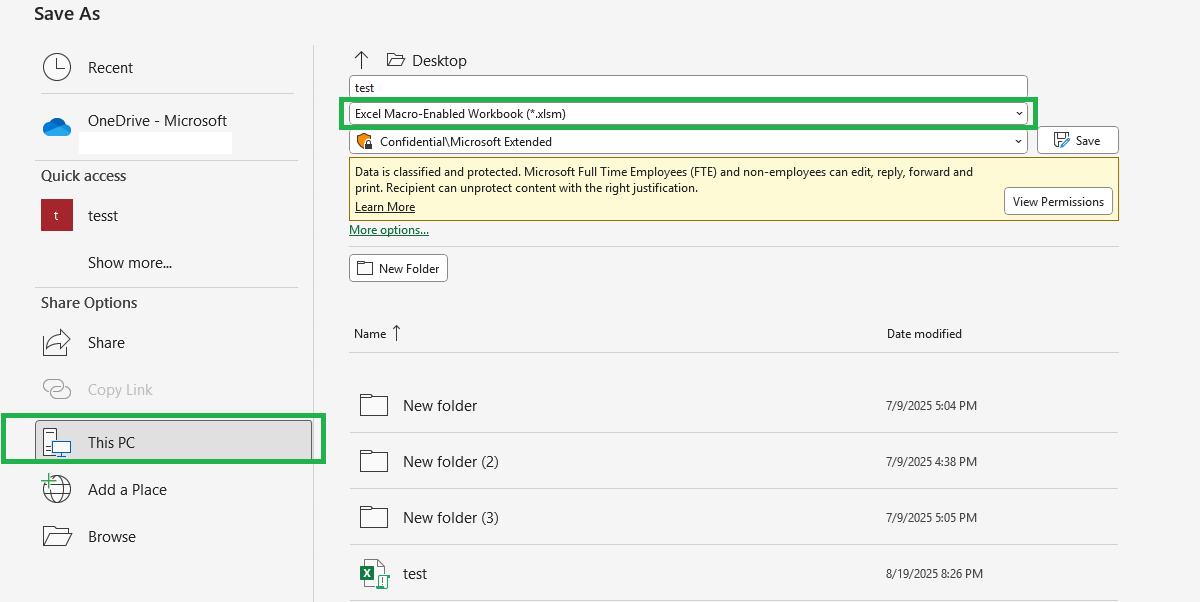Image resolution: width=1200 pixels, height=602 pixels.
Task: Click the Share arrow icon
Action: (x=57, y=342)
